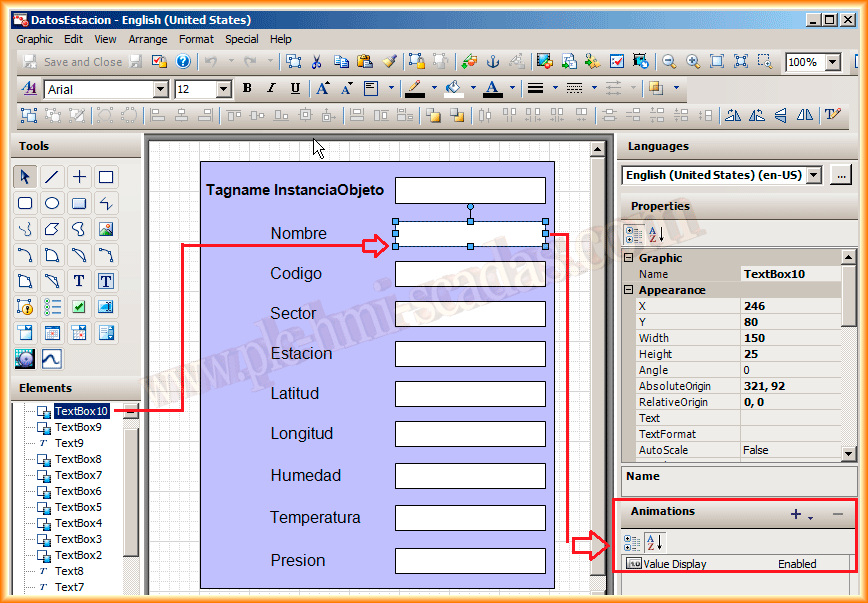Select TextBox5 in the Elements list
This screenshot has width=868, height=603.
coord(78,507)
